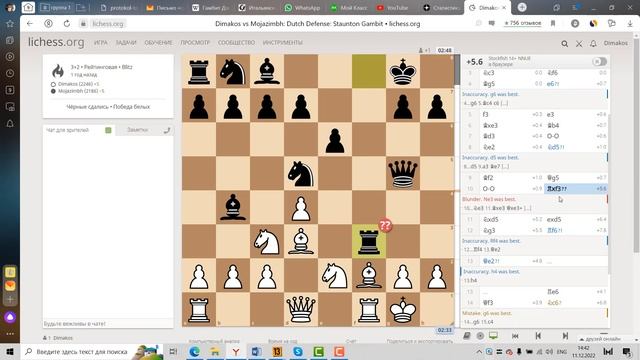Click the opening explorer book icon
This screenshot has width=640, height=360.
coord(467,336)
